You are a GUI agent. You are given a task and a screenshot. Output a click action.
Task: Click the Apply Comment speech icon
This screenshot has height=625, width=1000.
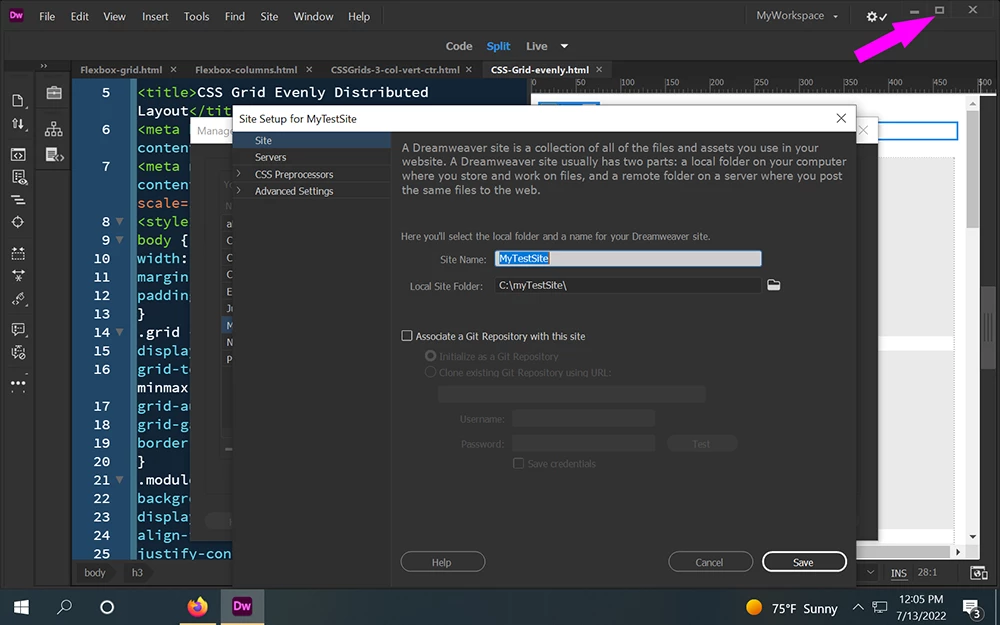[x=18, y=329]
